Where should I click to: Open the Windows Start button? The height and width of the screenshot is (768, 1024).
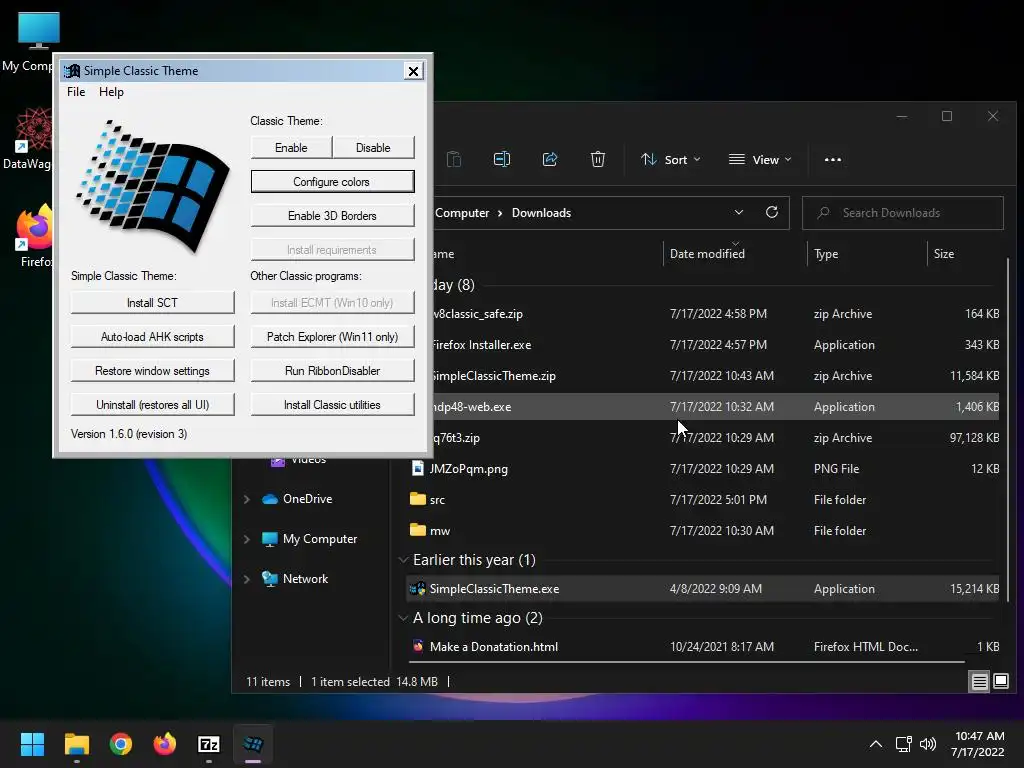[32, 744]
